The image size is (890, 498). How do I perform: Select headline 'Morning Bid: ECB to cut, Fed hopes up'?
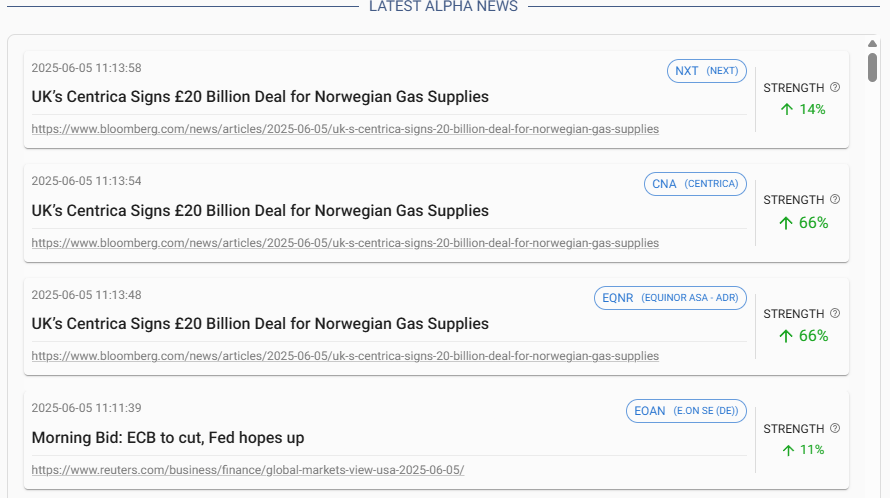point(168,438)
